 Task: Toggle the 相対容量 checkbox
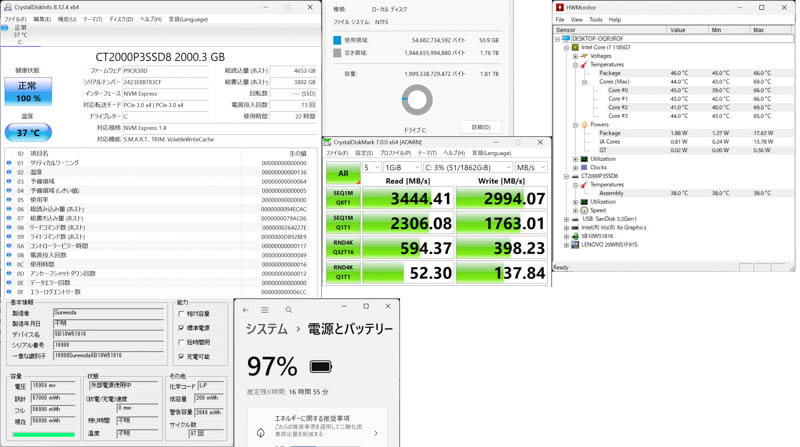[181, 314]
